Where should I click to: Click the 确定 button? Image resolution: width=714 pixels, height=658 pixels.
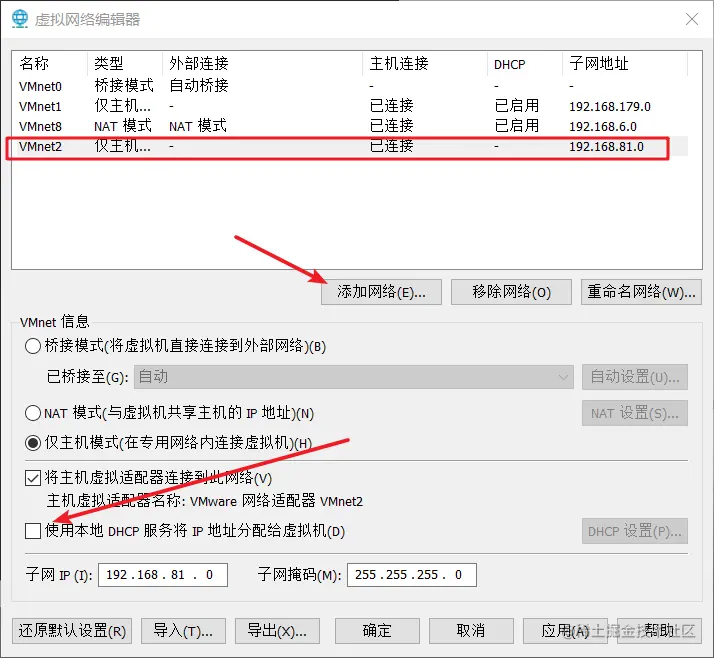377,631
